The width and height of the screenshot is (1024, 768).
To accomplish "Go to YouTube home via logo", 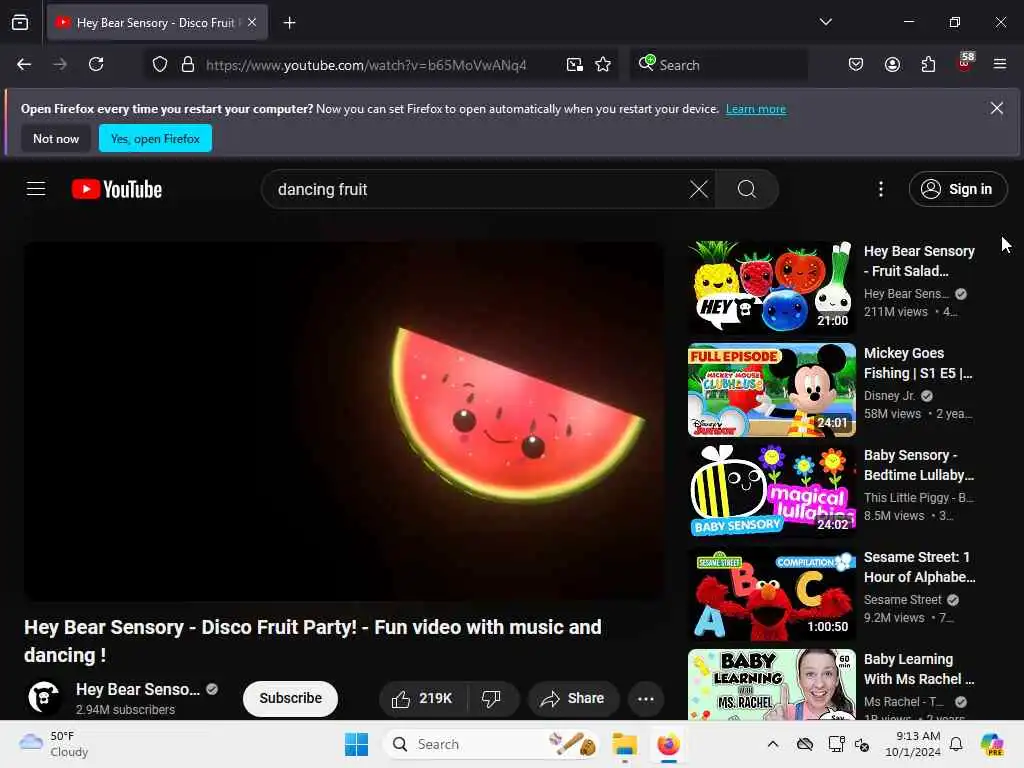I will pos(117,189).
